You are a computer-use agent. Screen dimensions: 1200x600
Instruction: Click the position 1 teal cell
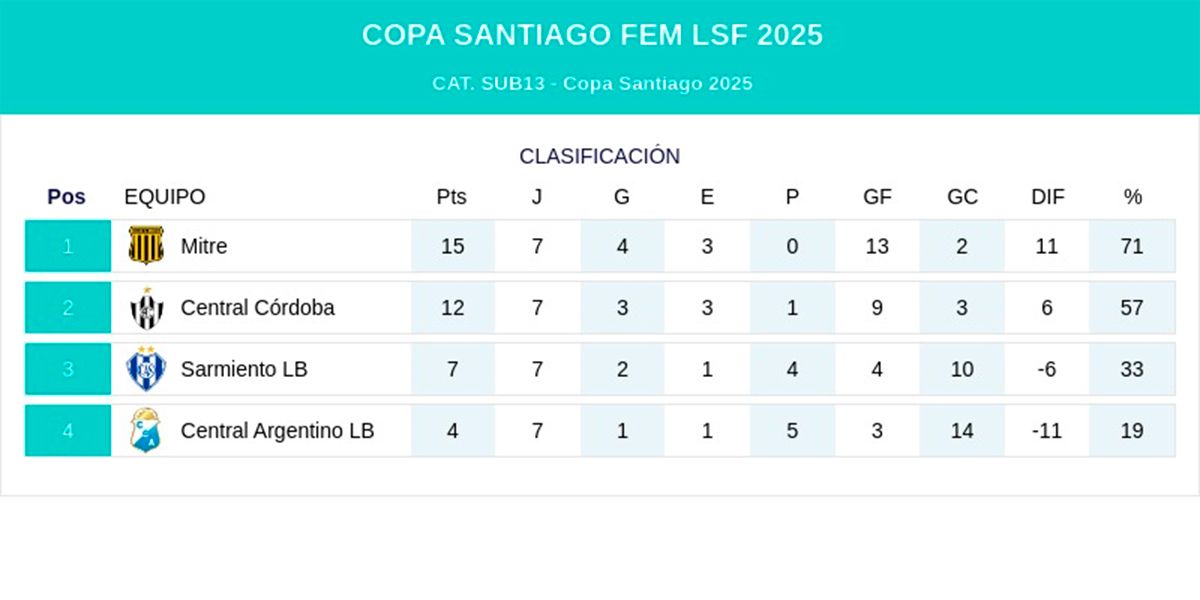tap(68, 246)
